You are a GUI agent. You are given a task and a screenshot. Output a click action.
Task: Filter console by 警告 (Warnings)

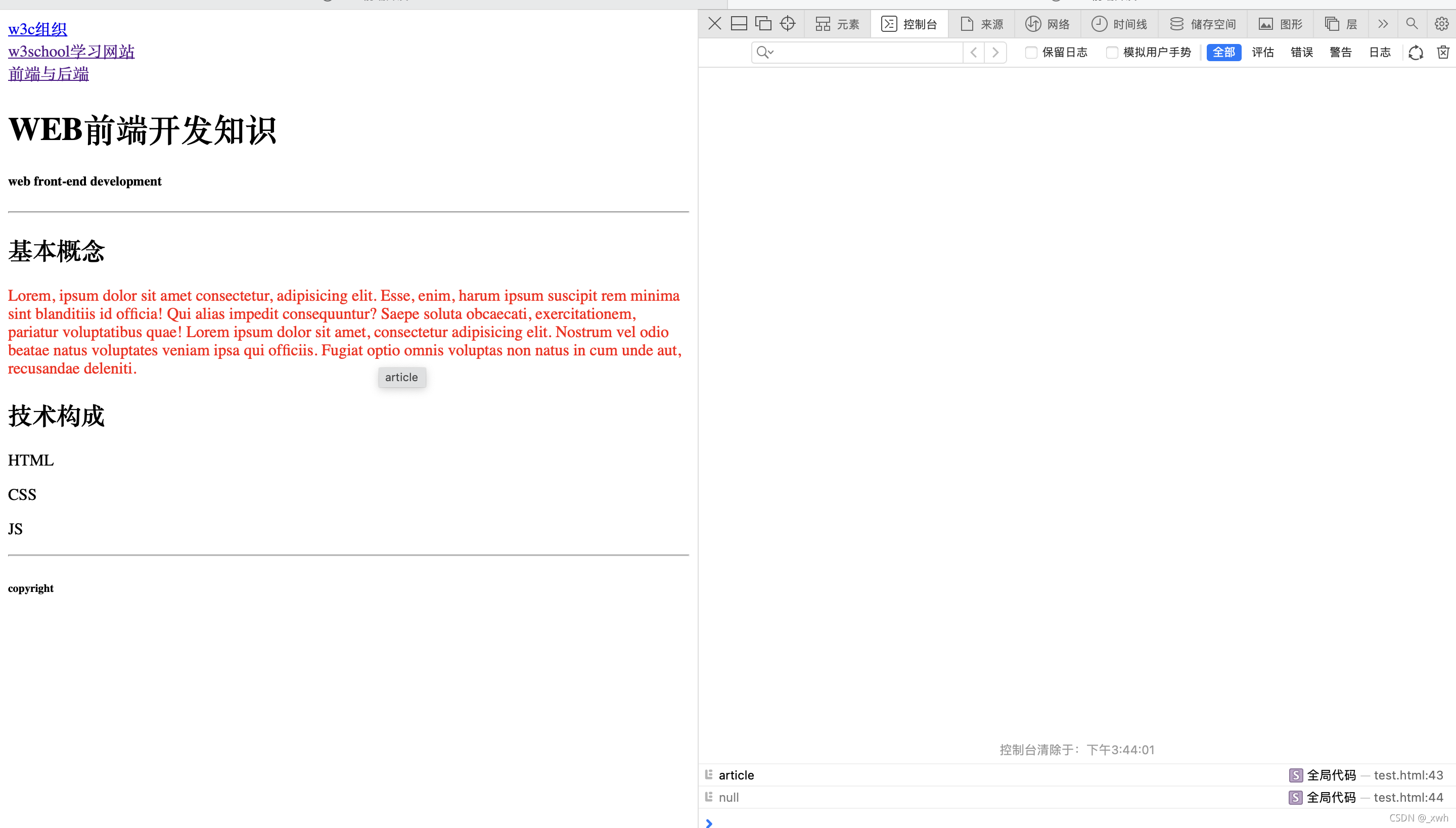1341,53
